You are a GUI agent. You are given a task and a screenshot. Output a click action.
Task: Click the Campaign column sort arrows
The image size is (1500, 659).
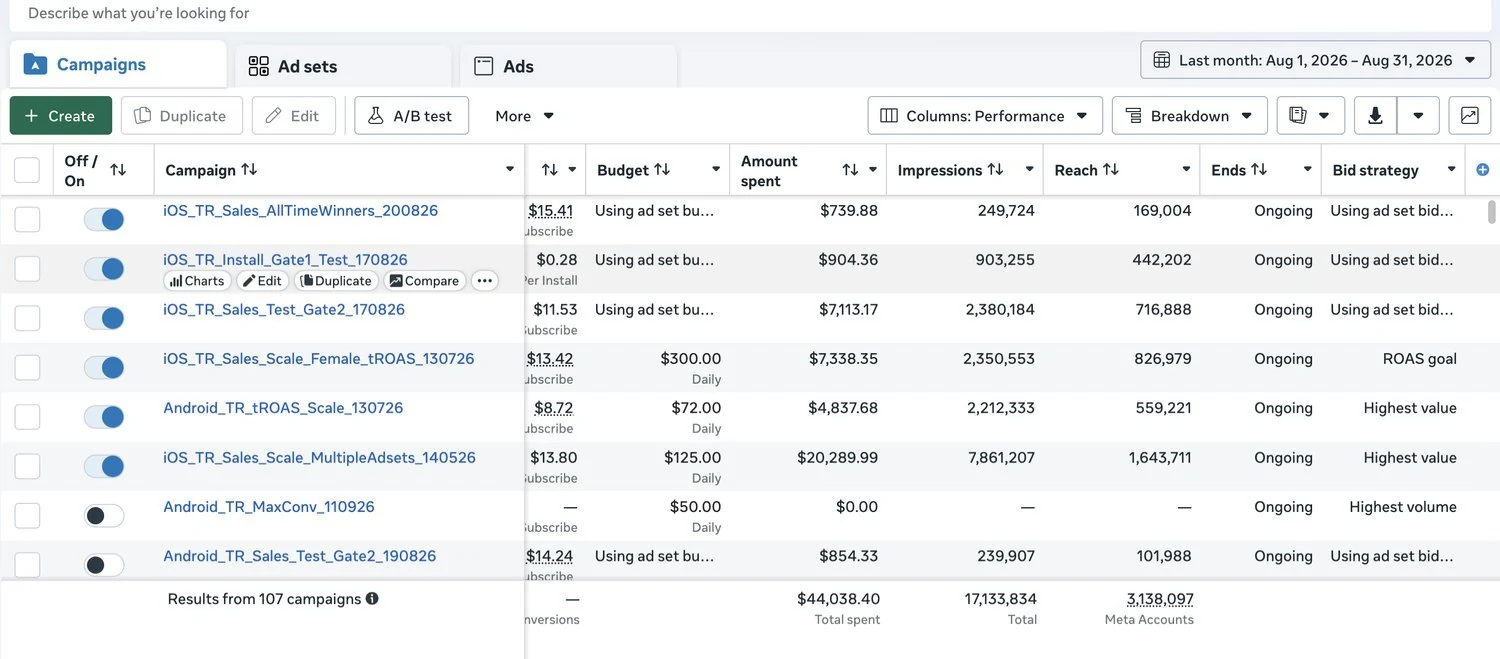tap(249, 170)
